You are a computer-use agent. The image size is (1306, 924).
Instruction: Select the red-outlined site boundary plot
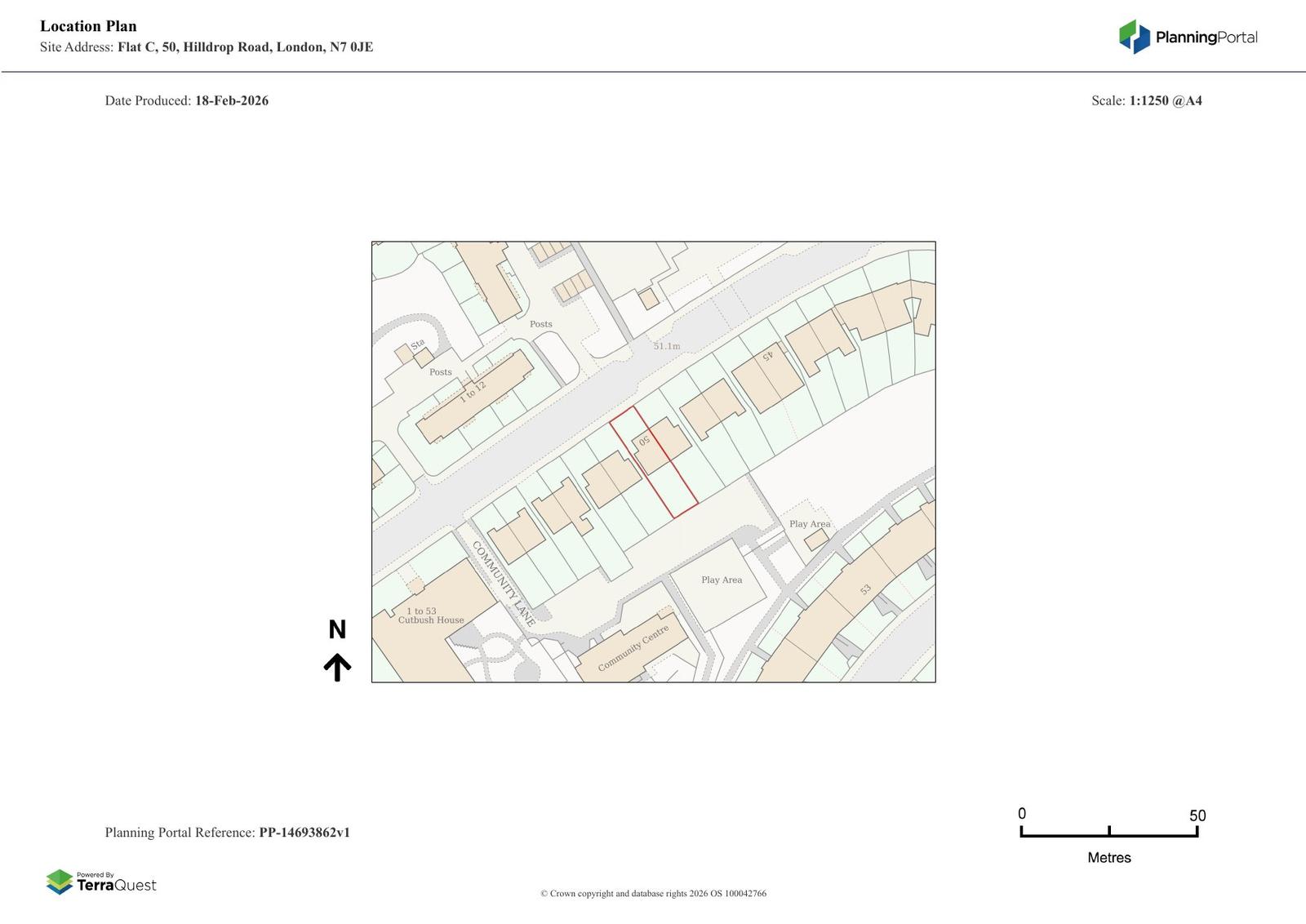(653, 463)
